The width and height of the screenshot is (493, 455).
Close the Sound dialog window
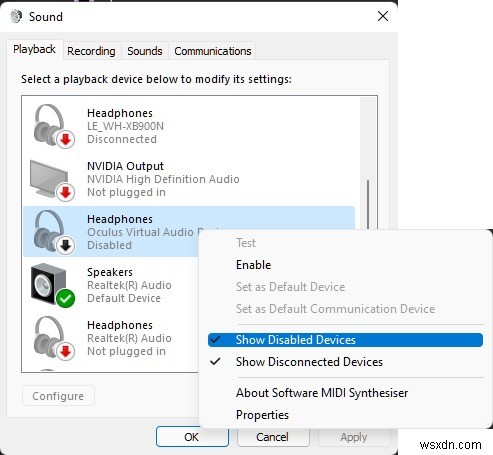coord(383,16)
